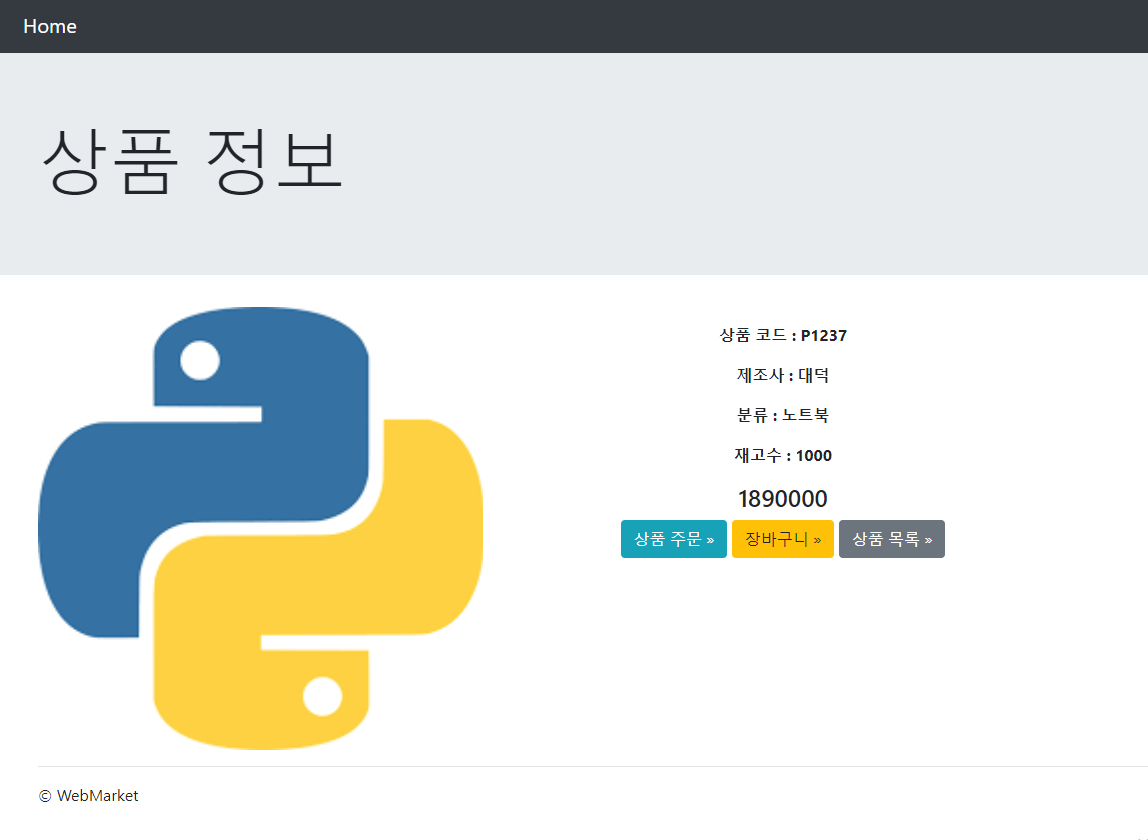This screenshot has height=840, width=1148.
Task: Click manufacturer text 제조사 : 대덕
Action: point(783,375)
